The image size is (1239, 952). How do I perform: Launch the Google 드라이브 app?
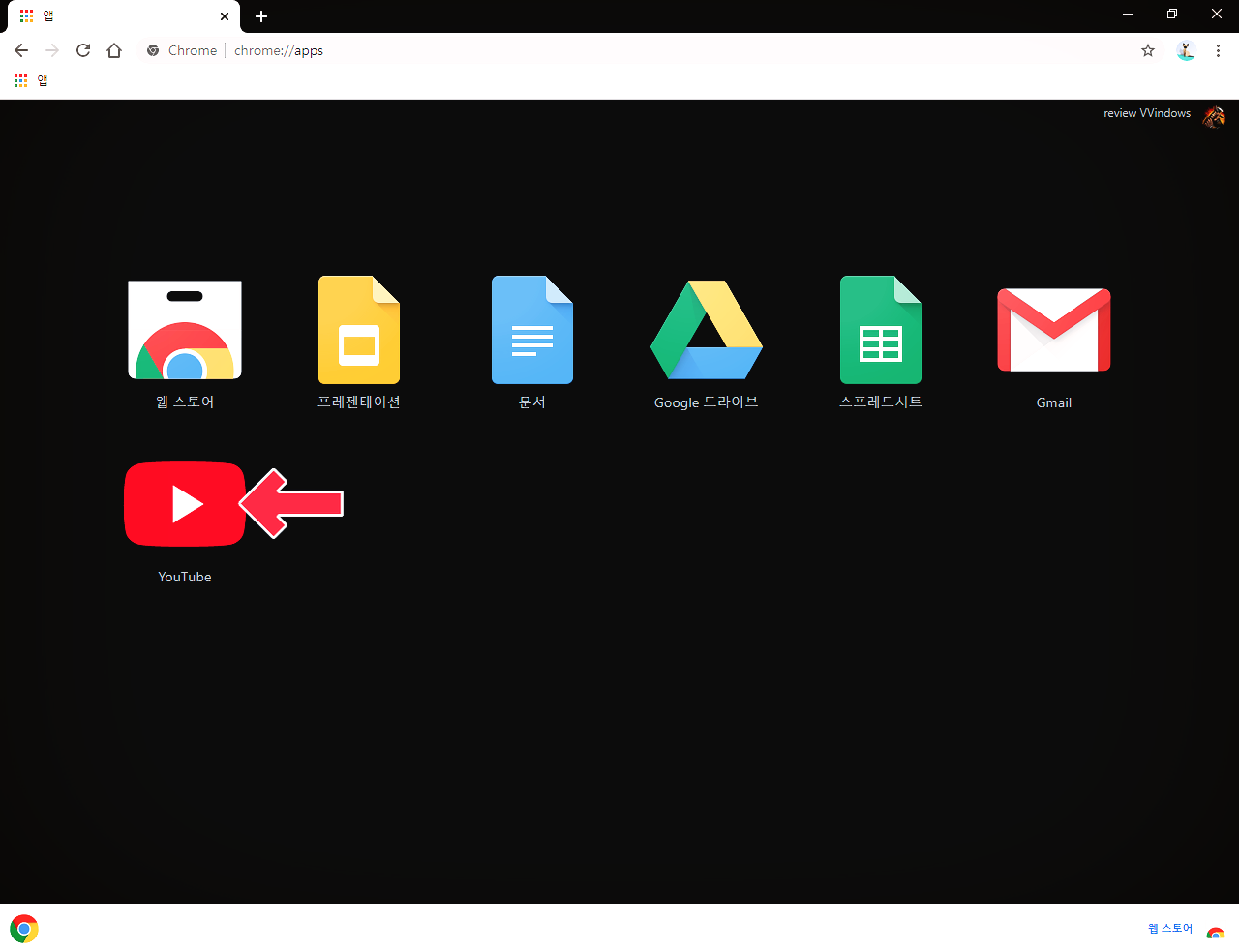707,330
